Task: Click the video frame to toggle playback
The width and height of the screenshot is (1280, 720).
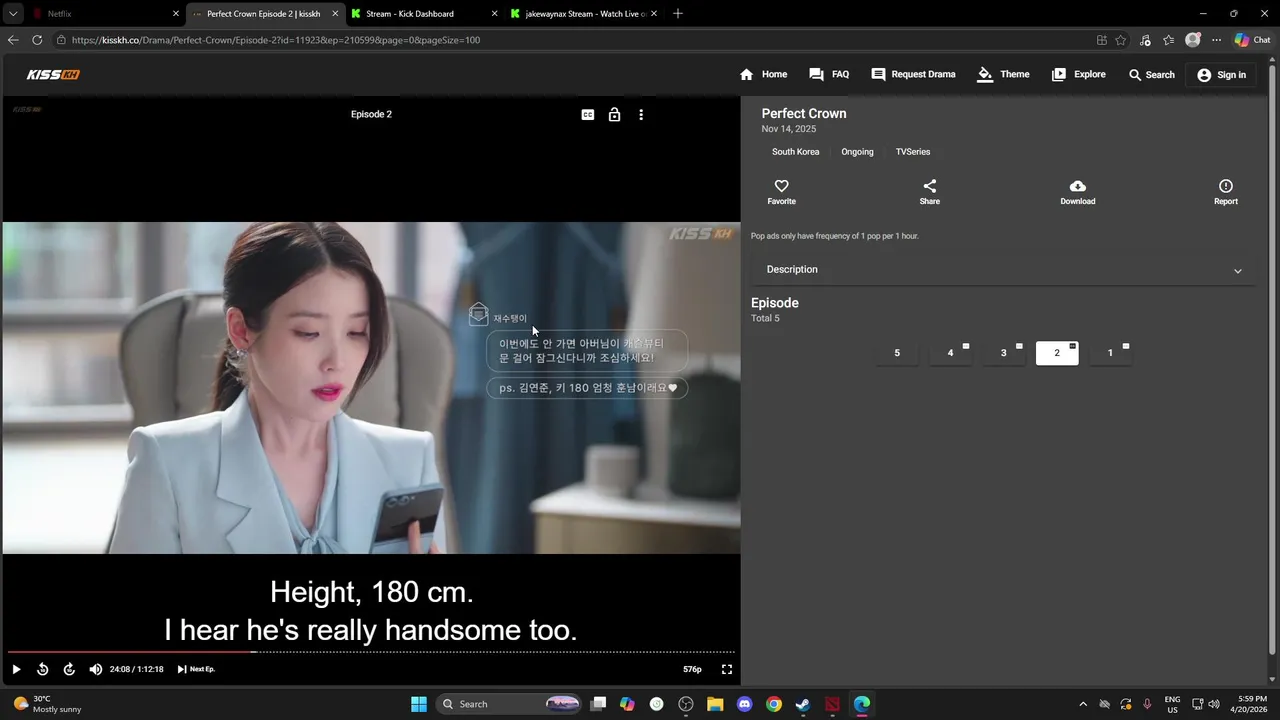Action: pyautogui.click(x=371, y=388)
